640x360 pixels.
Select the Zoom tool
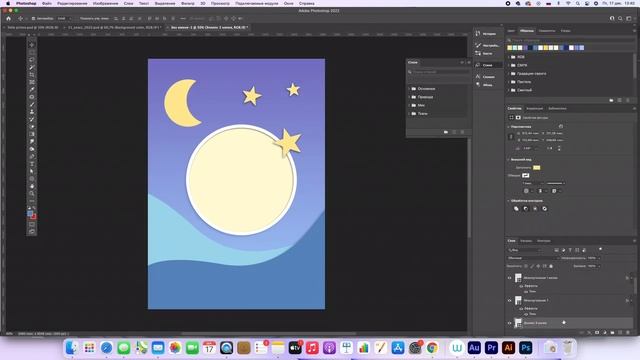32,193
